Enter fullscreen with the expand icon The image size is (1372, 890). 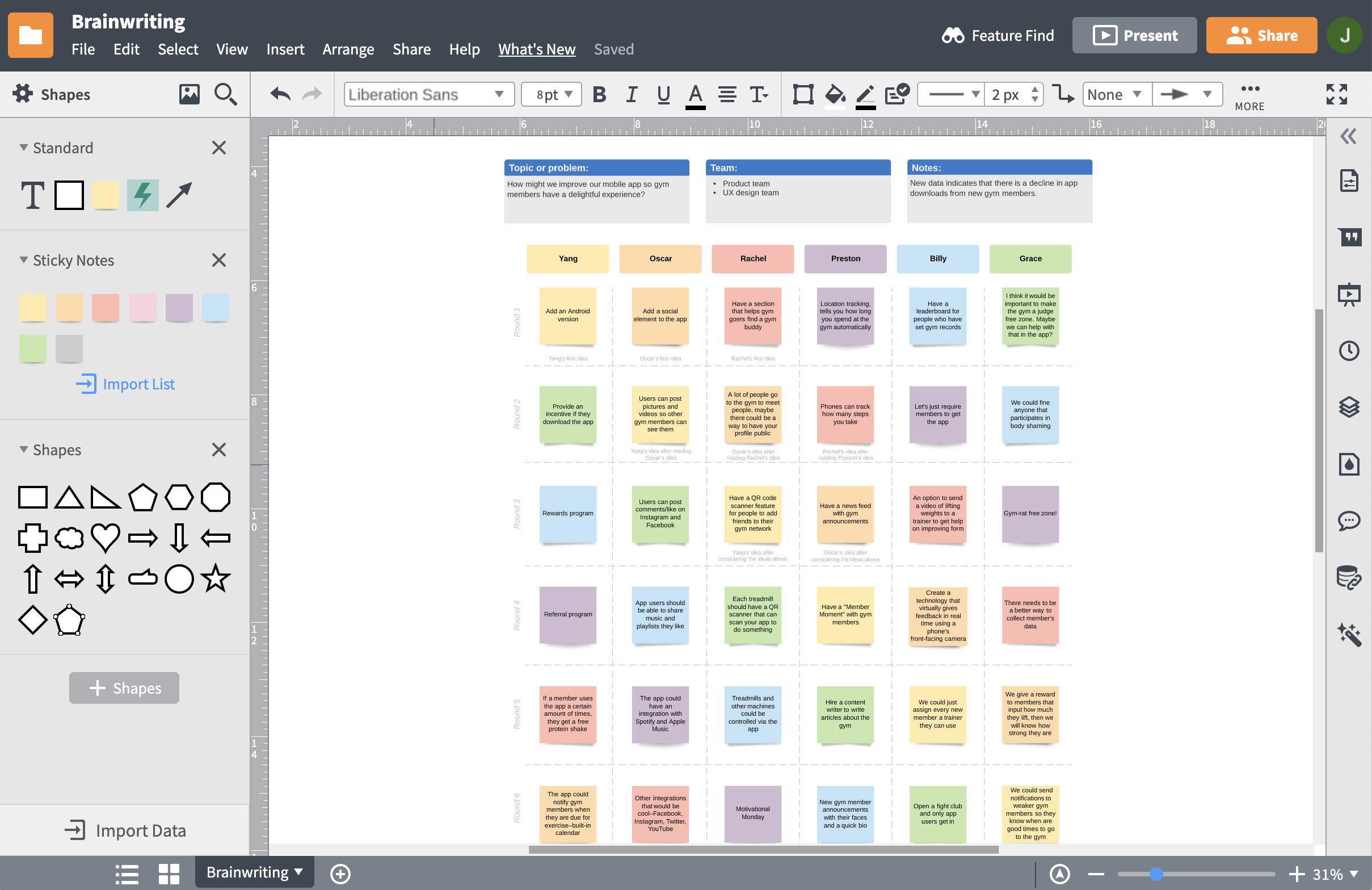point(1336,94)
